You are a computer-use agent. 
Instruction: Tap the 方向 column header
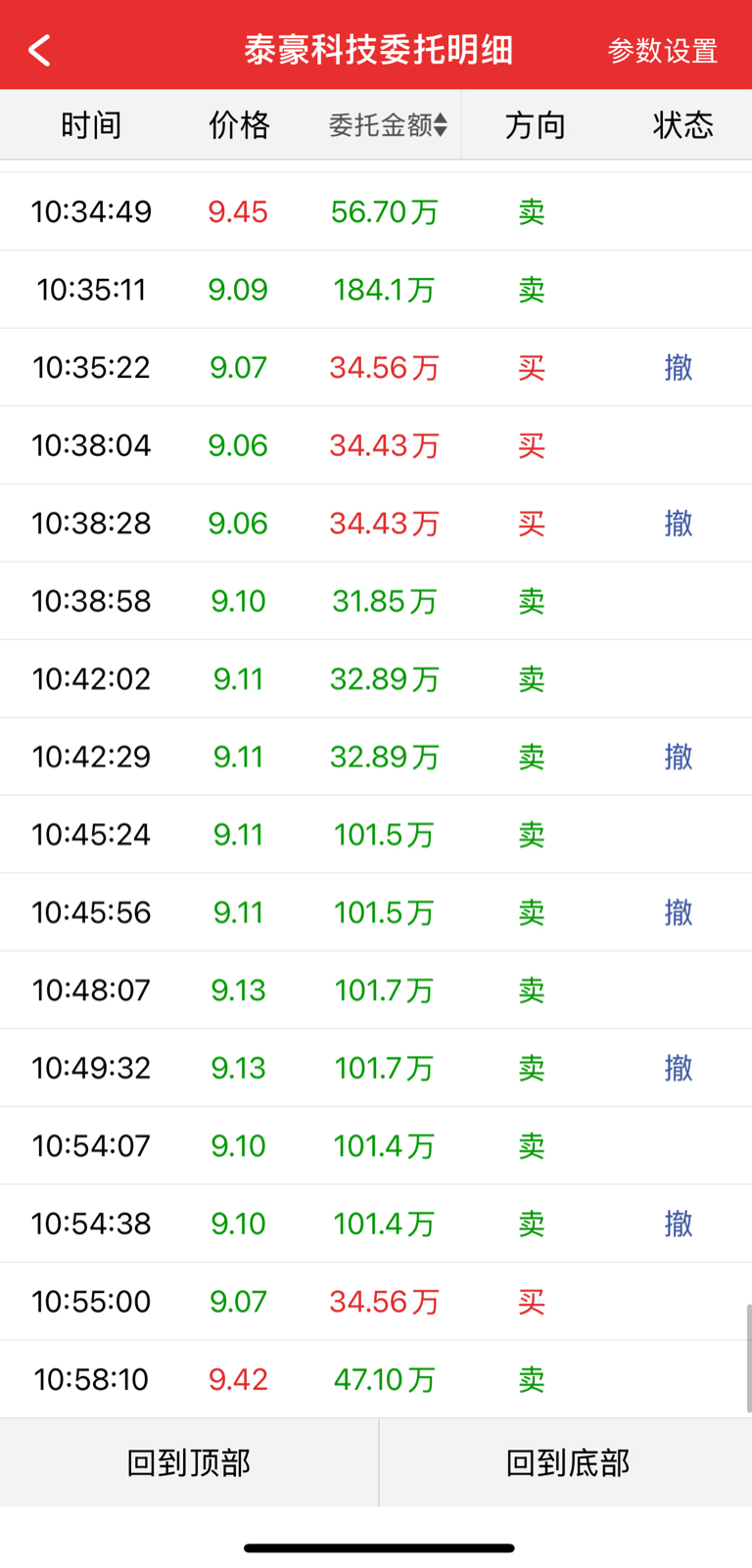coord(535,125)
